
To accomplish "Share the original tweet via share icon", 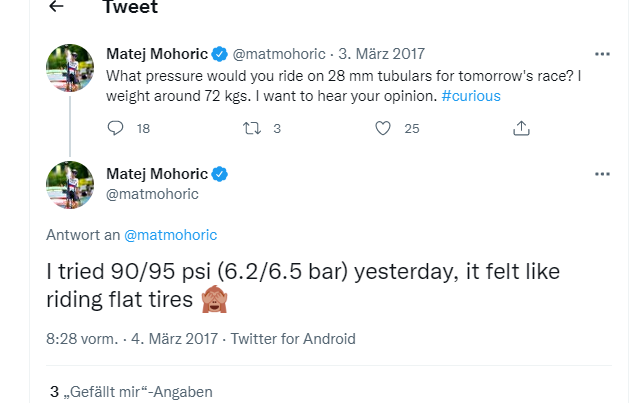I will (x=520, y=128).
